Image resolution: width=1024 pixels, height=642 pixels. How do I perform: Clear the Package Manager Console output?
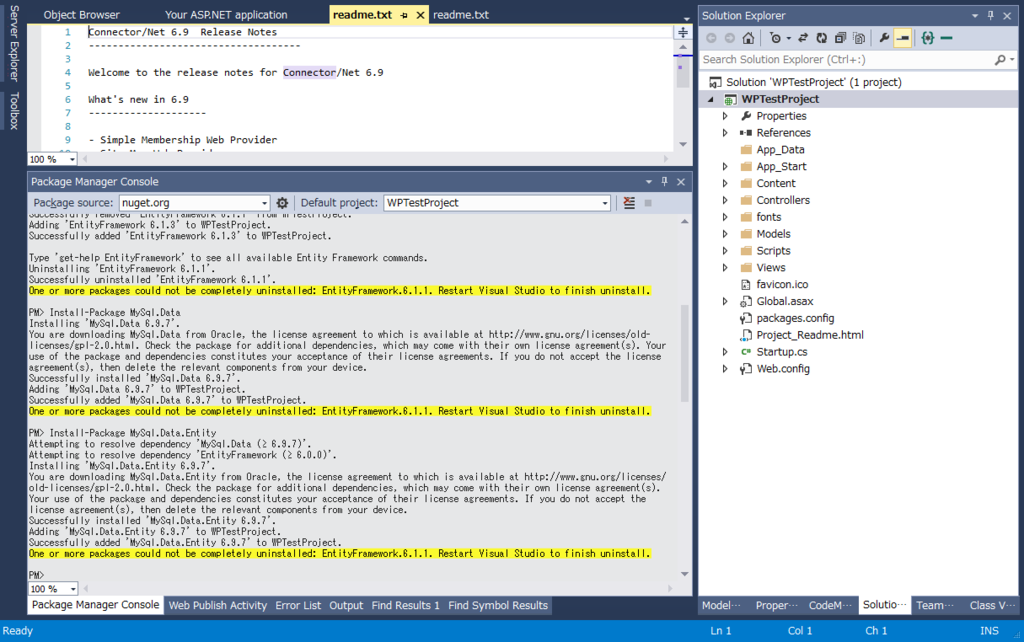(629, 203)
